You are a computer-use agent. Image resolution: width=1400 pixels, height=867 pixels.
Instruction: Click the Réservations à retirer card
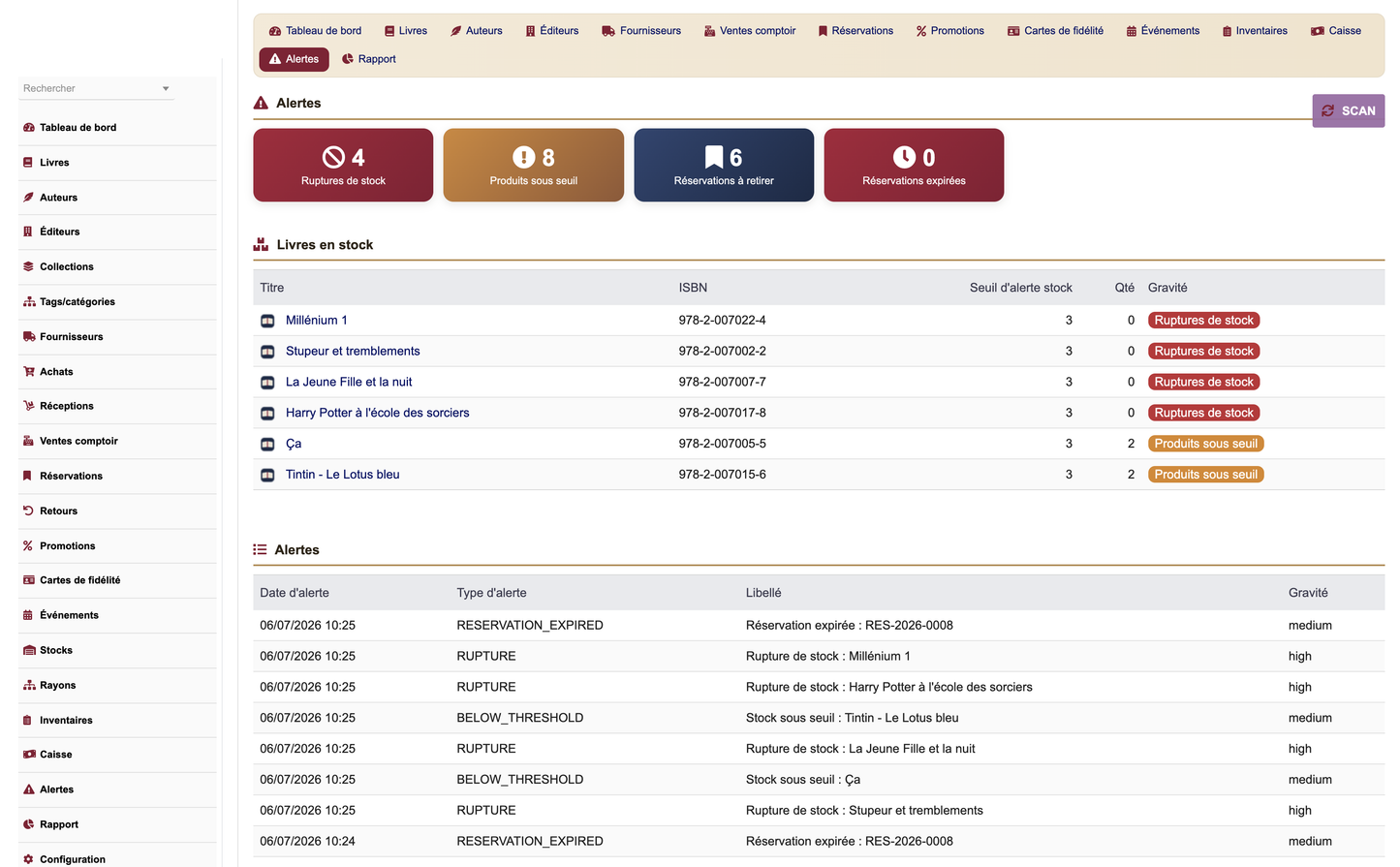[x=724, y=166]
